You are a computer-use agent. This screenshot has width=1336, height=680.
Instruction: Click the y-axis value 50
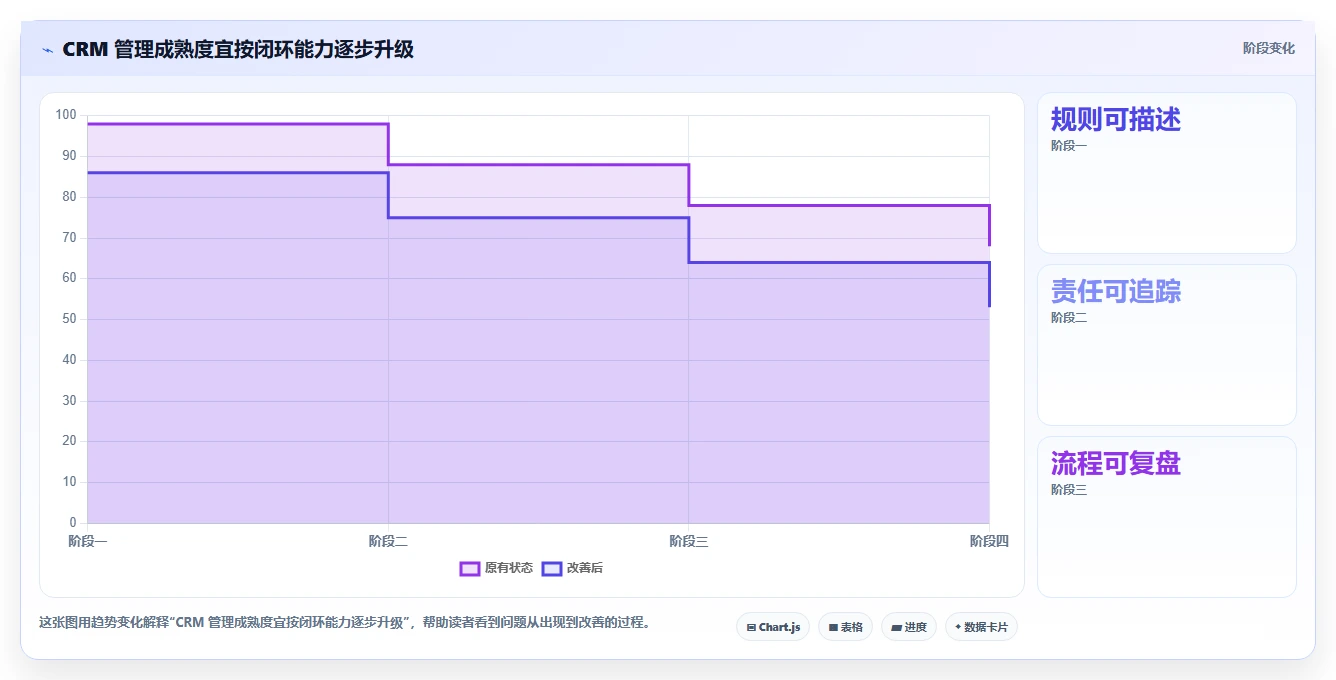[69, 319]
